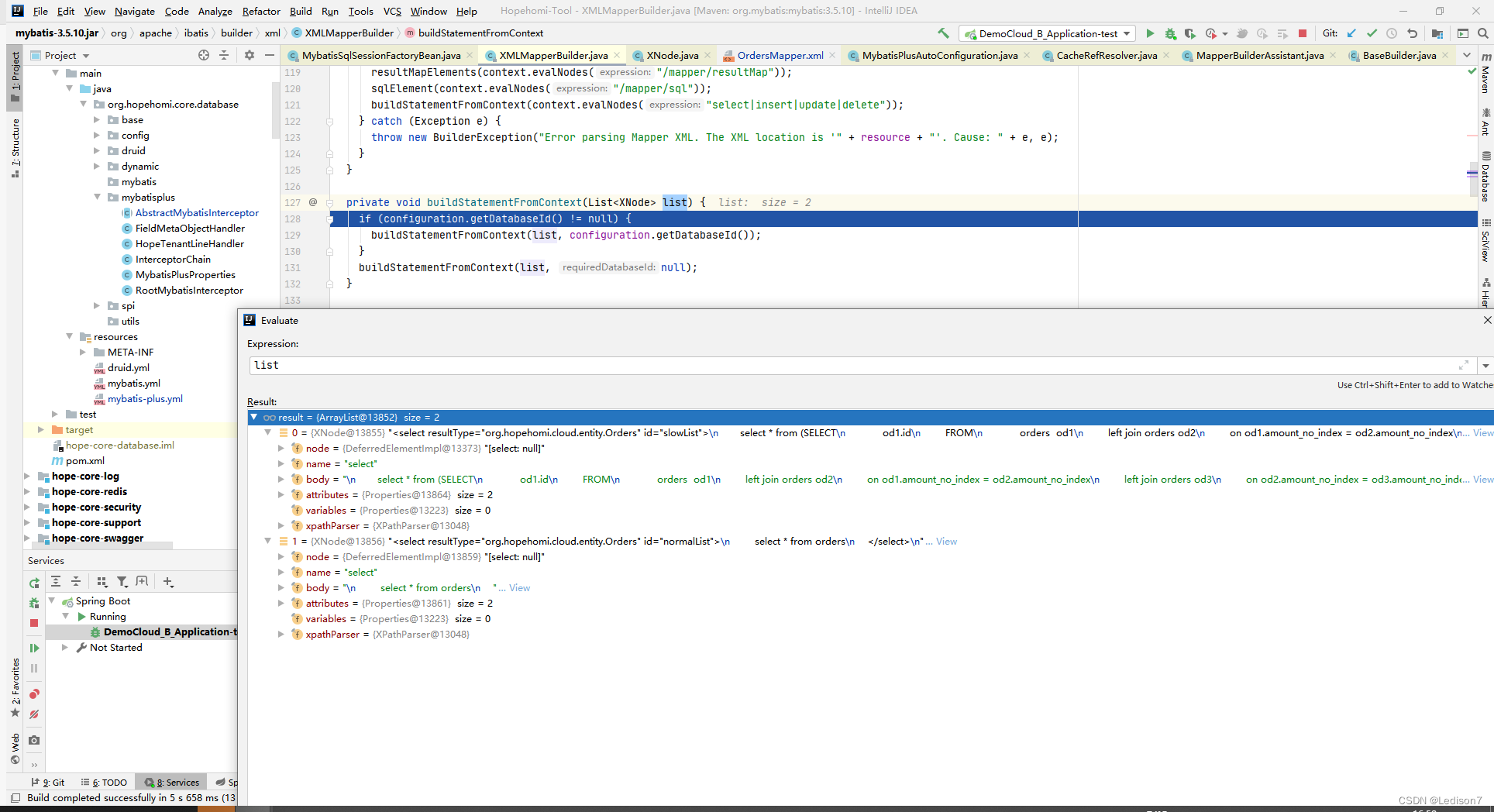
Task: Collapse the Spring Boot node in Services
Action: coord(52,600)
